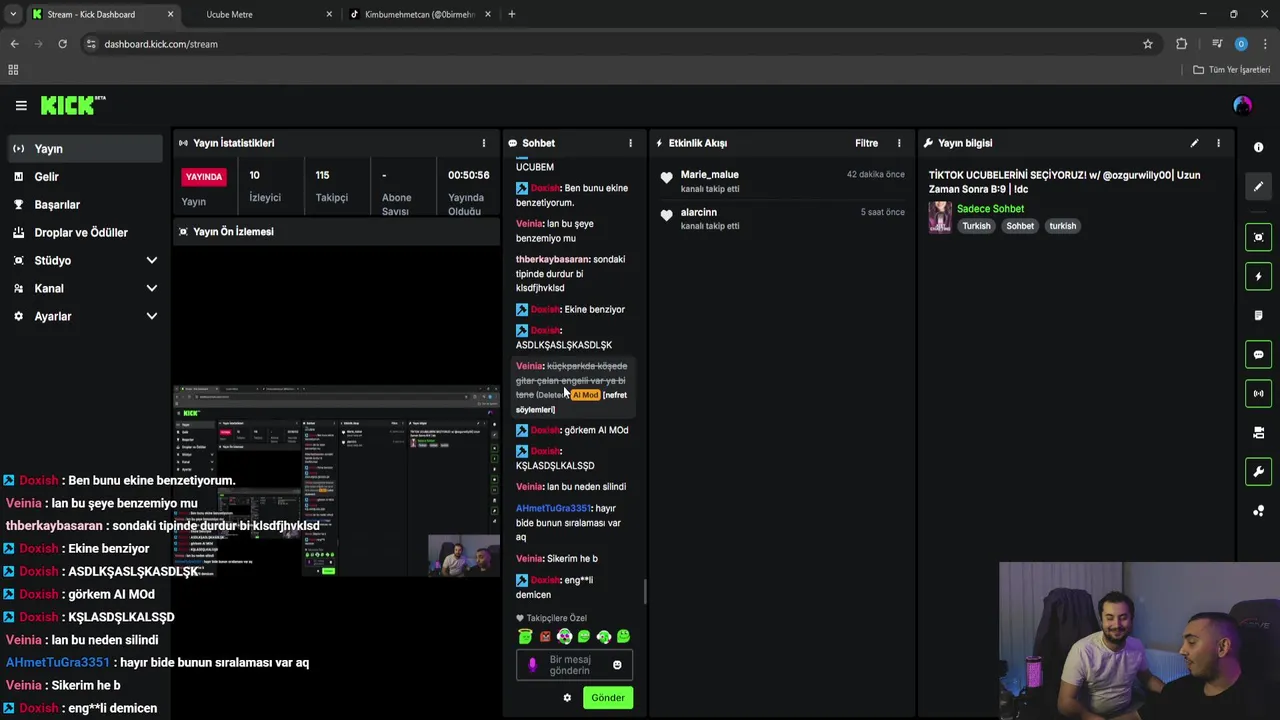Toggle the stream preview widget icon in right sidebar
This screenshot has height=720, width=1280.
1258,237
